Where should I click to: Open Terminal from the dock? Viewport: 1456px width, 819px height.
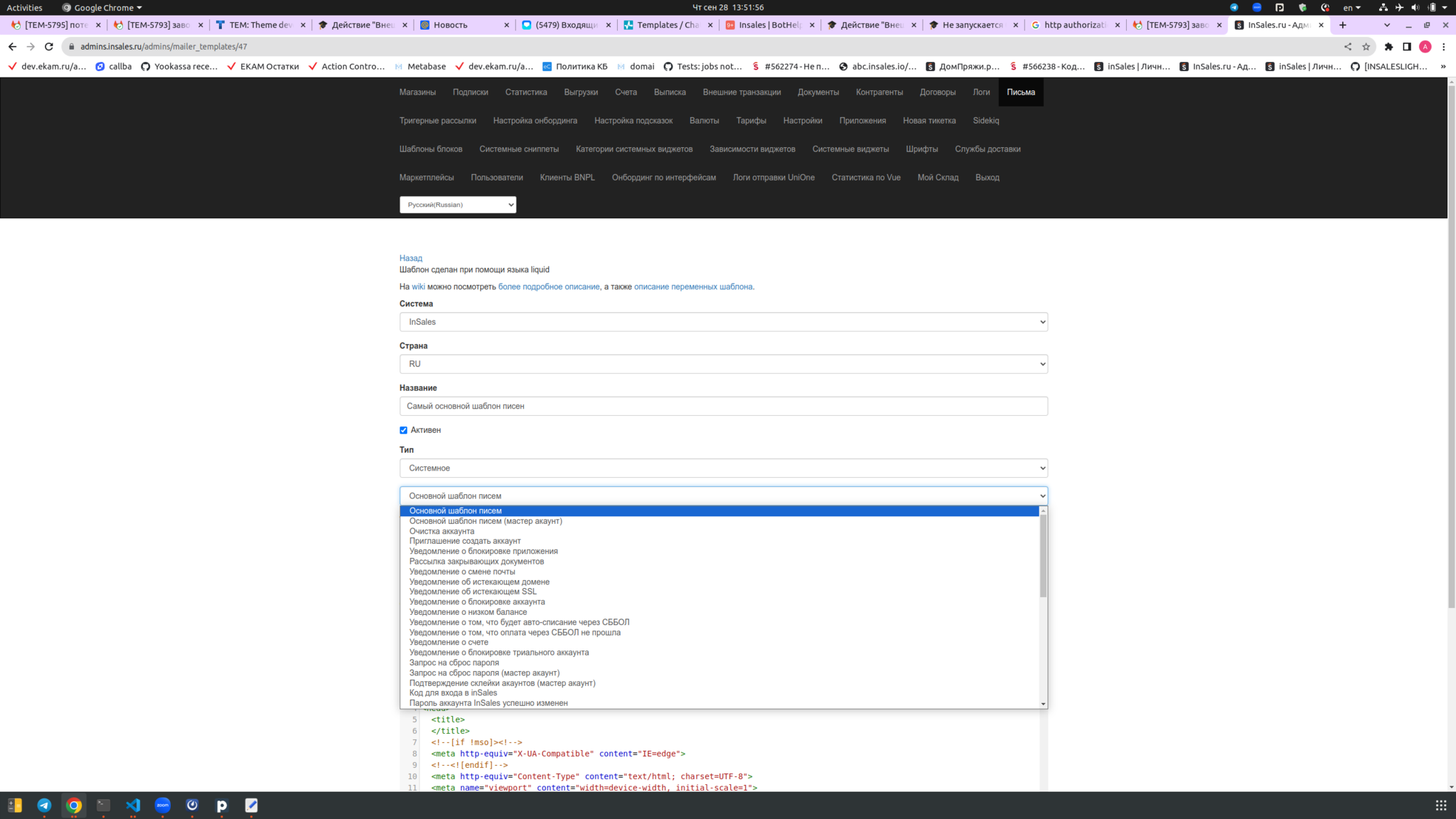[x=103, y=805]
